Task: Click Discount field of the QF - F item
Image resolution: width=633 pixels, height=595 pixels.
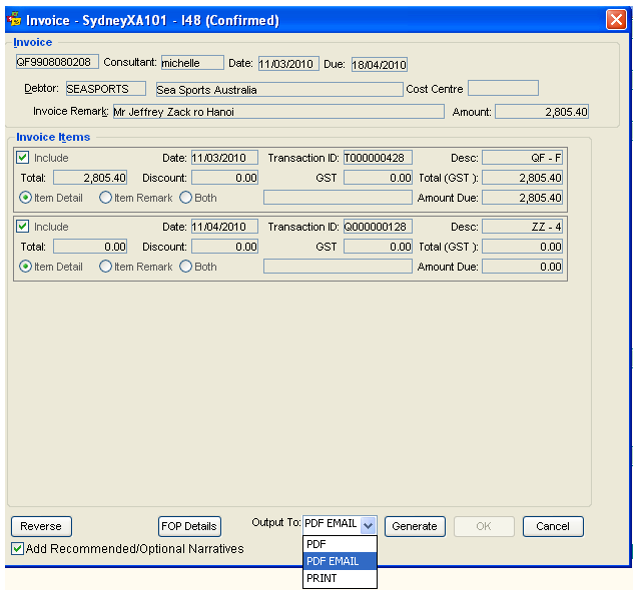Action: point(224,178)
